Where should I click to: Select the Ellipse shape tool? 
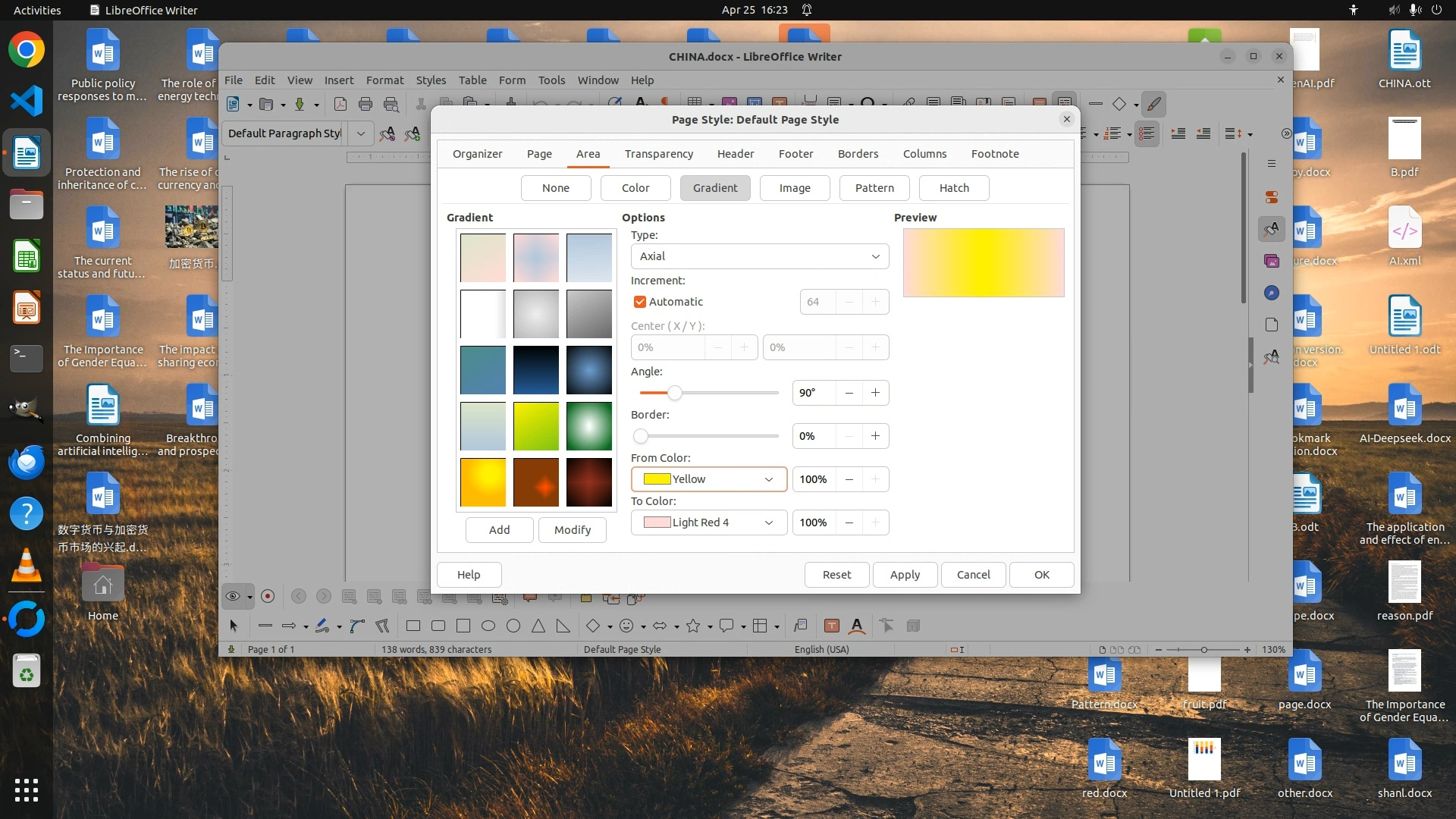tap(488, 626)
